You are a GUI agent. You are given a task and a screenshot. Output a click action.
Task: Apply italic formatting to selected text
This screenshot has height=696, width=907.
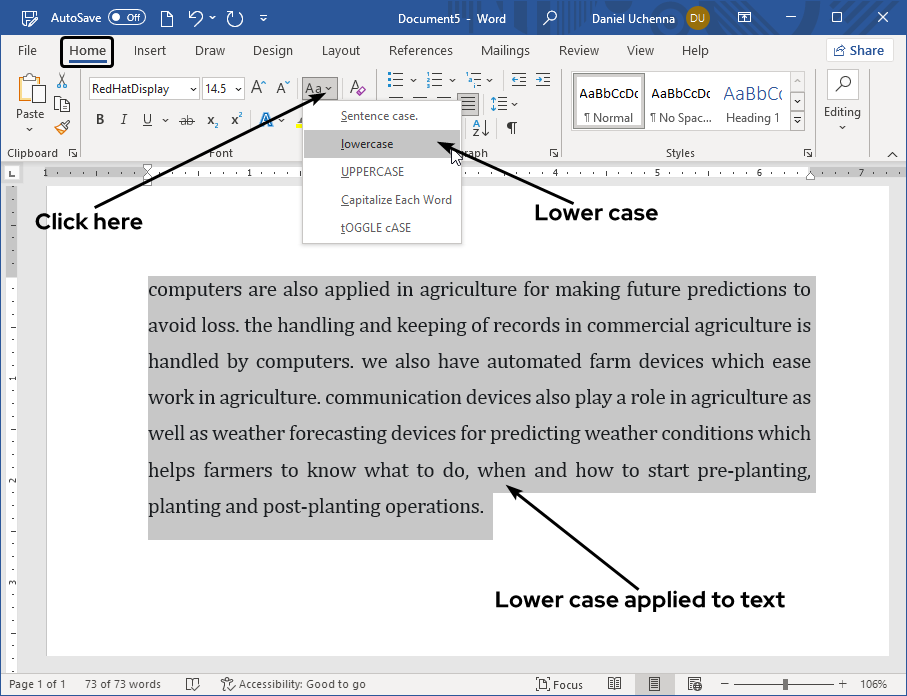122,119
